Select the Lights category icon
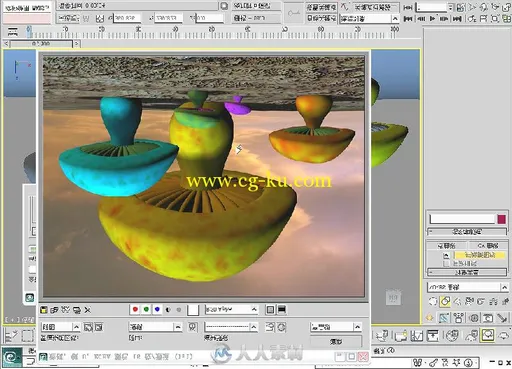The height and width of the screenshot is (369, 512). coord(457,302)
